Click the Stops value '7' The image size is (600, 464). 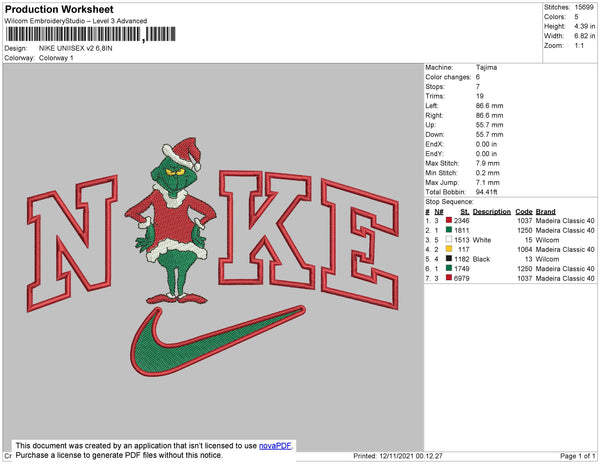coord(478,86)
